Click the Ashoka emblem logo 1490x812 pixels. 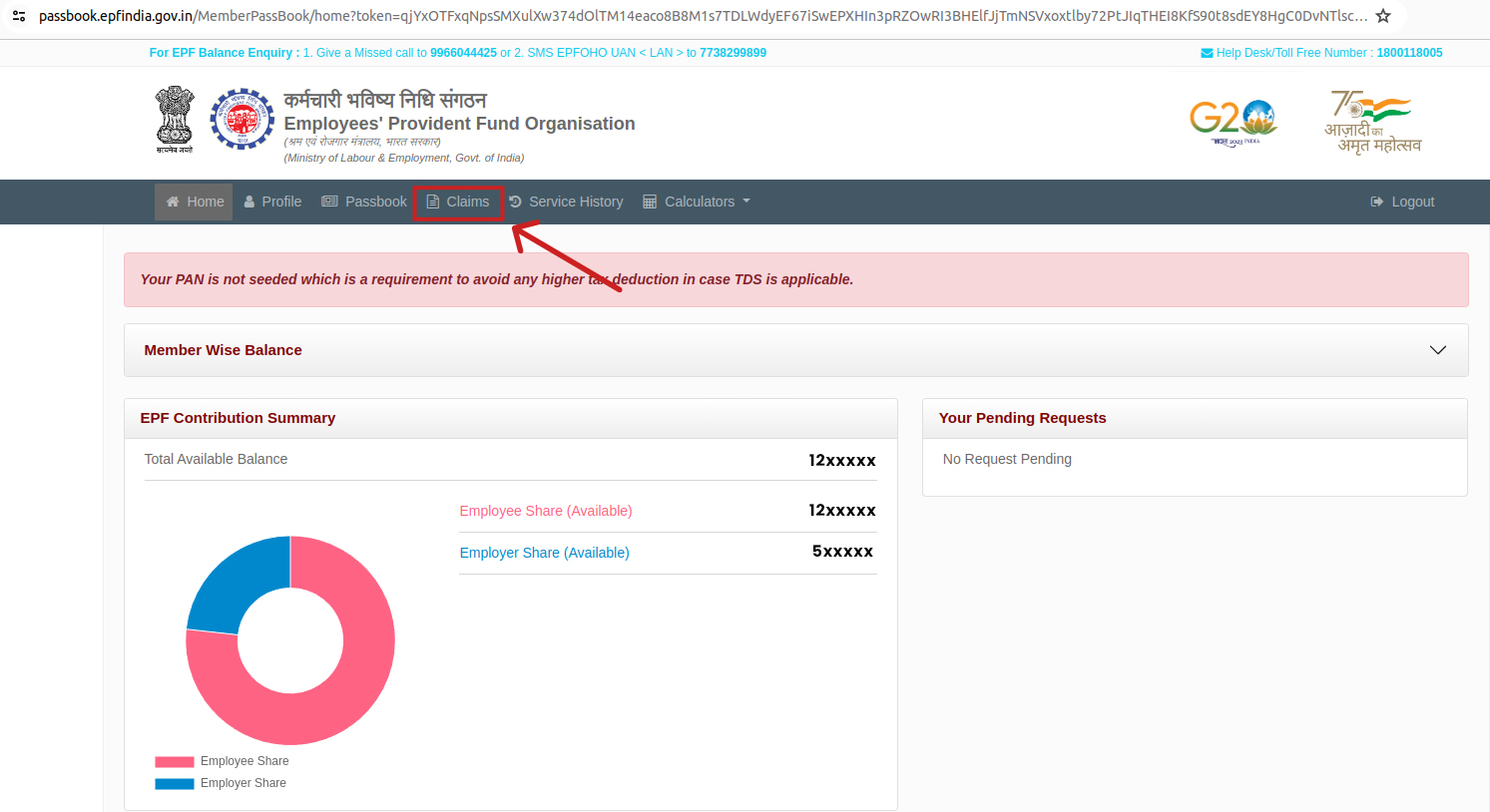(175, 120)
